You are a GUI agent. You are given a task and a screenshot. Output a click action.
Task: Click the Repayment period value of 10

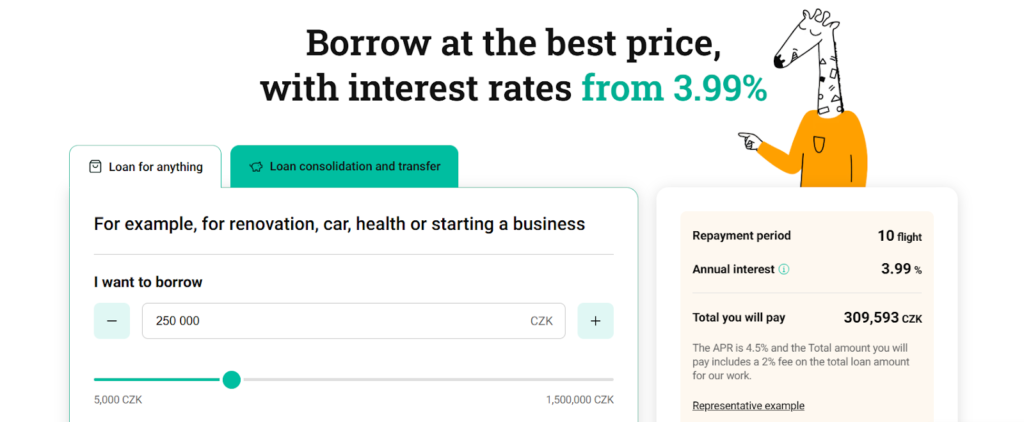(886, 236)
